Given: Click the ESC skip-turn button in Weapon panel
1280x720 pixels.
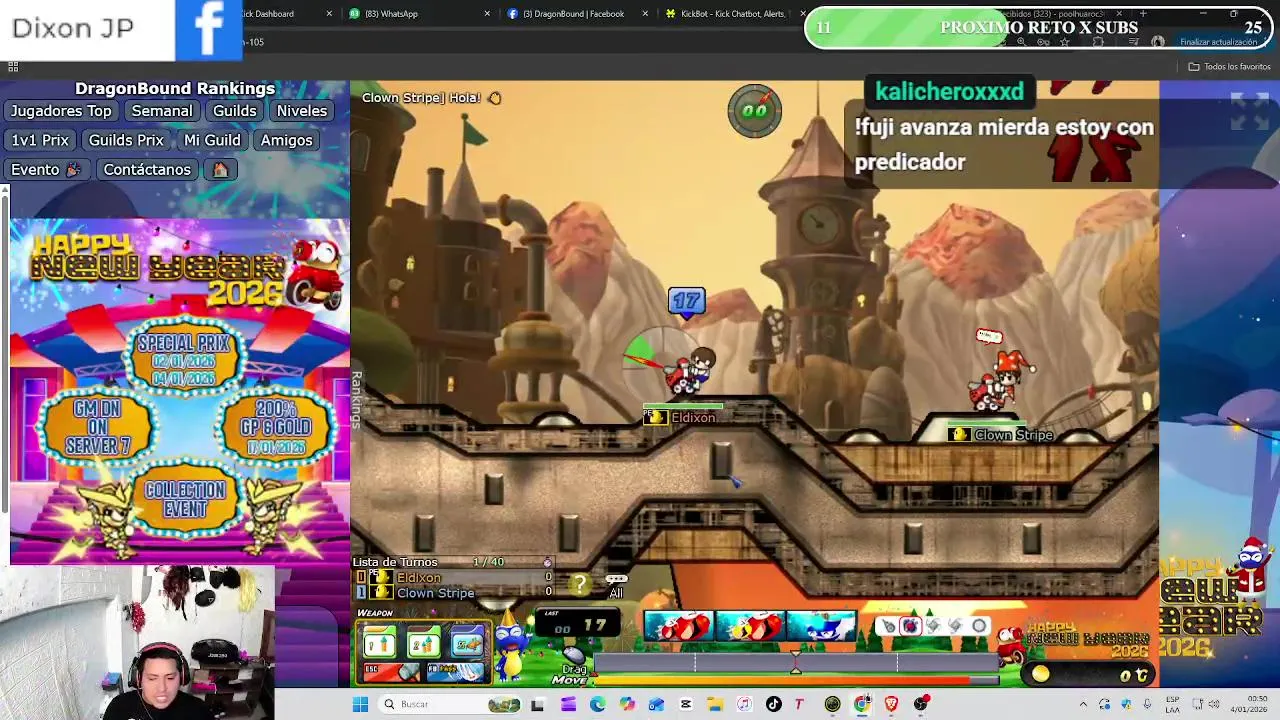Looking at the screenshot, I should click(391, 672).
